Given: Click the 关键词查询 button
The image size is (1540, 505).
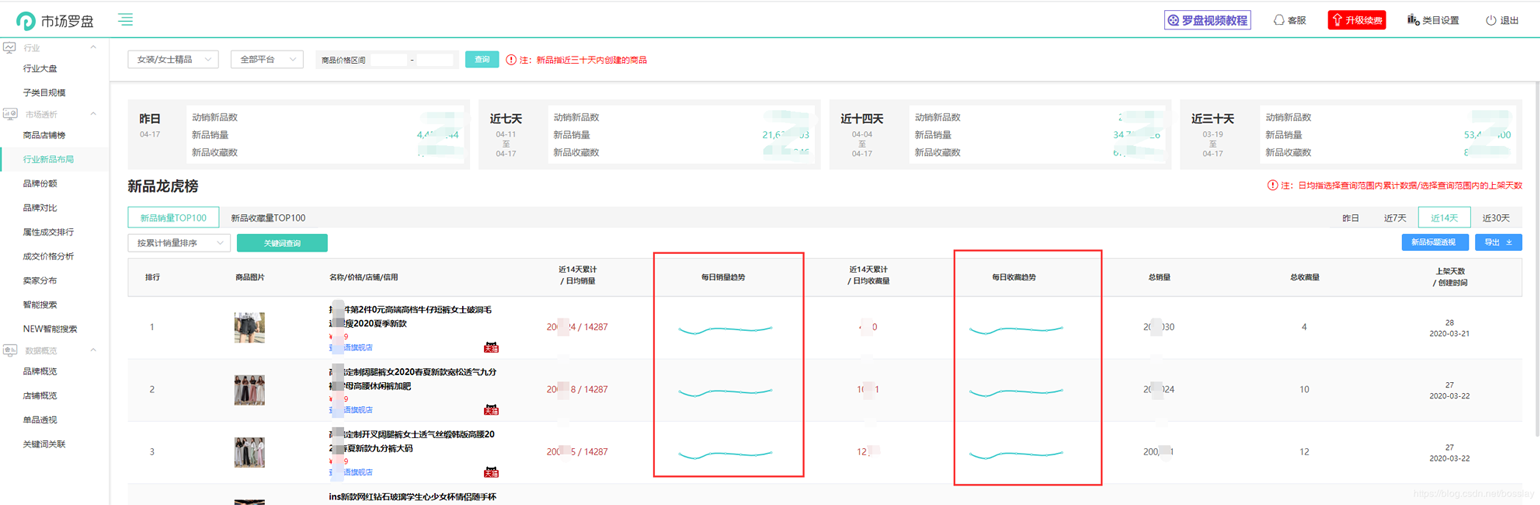Looking at the screenshot, I should click(x=282, y=243).
